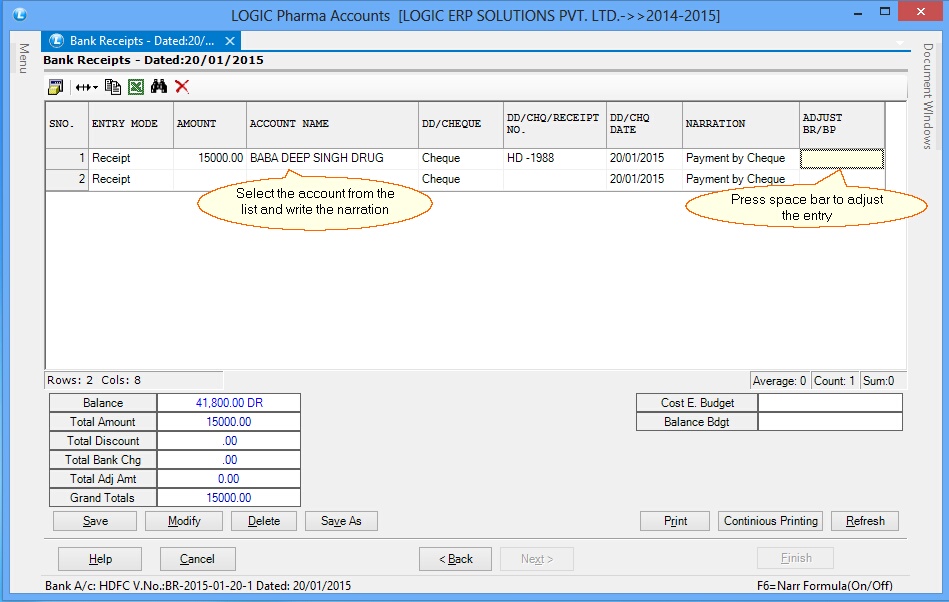Select the Adjust BR/BP cell in row 1
Screen dimensions: 949x602
(842, 158)
